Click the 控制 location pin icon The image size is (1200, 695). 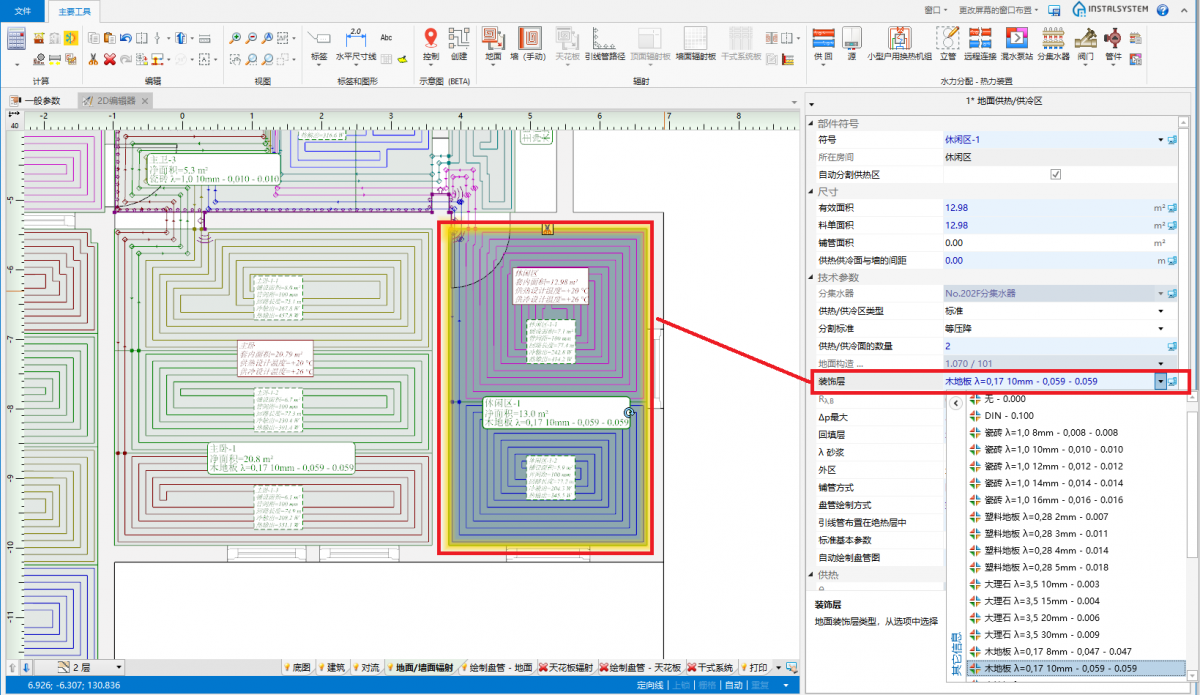coord(431,39)
